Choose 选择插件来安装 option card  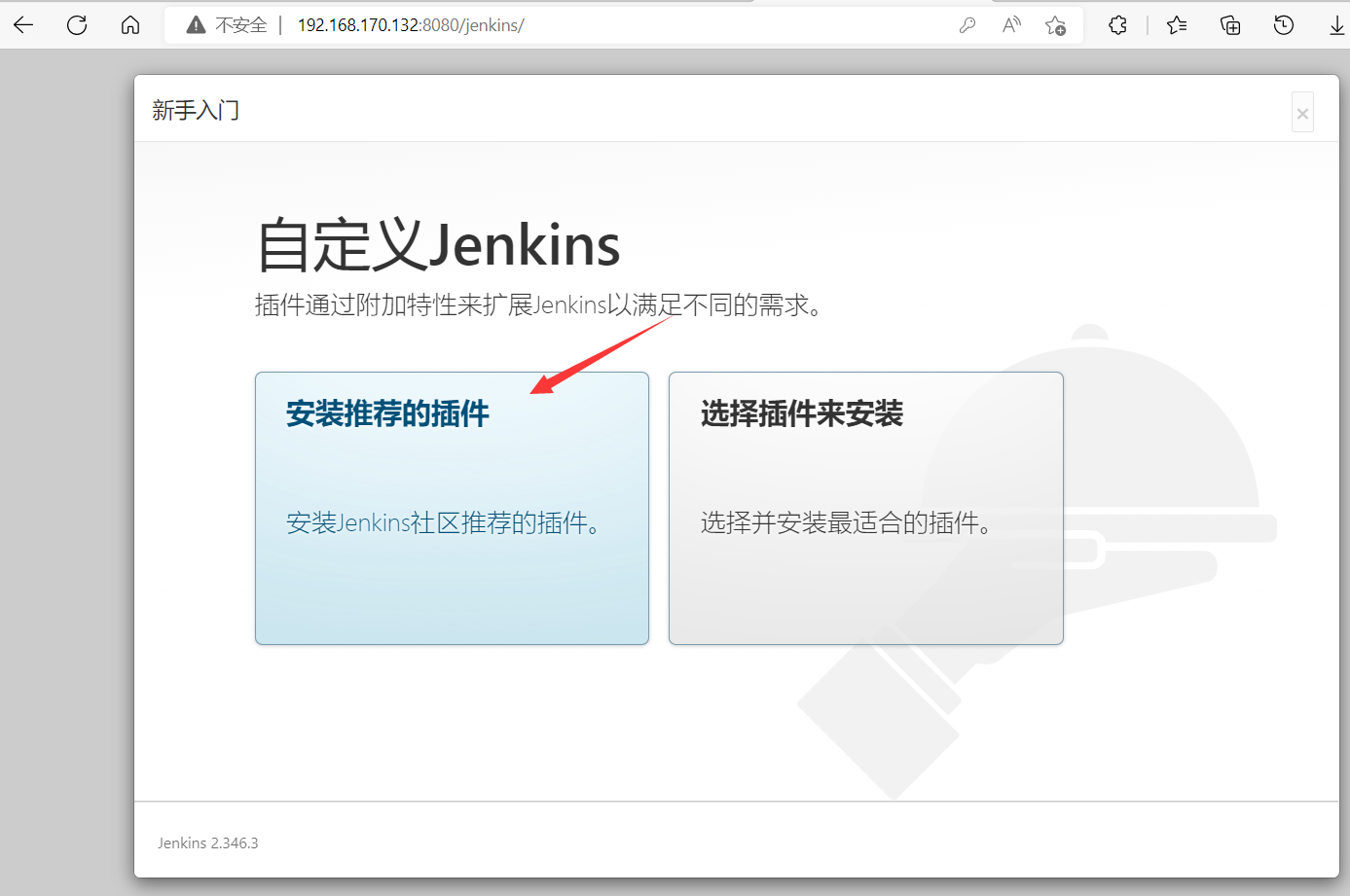coord(866,508)
